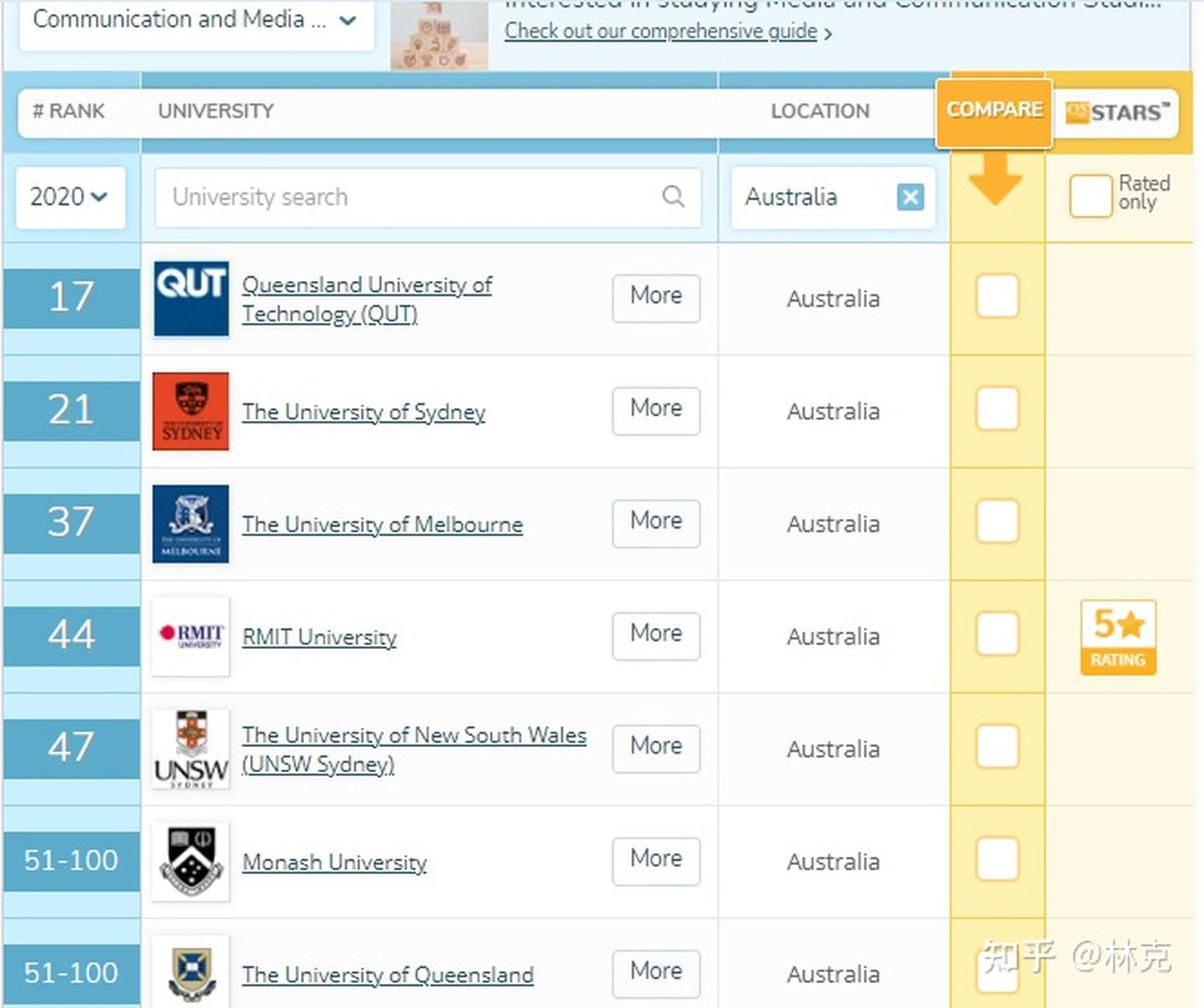Click the UNIVERSITY column header

coord(216,111)
